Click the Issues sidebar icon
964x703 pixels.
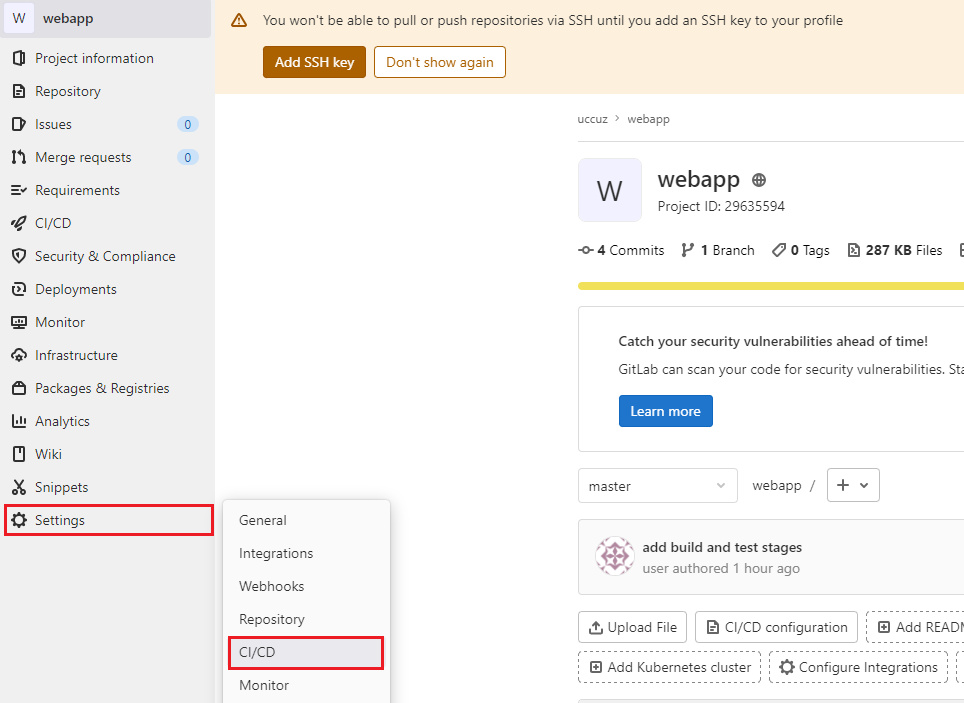click(18, 124)
